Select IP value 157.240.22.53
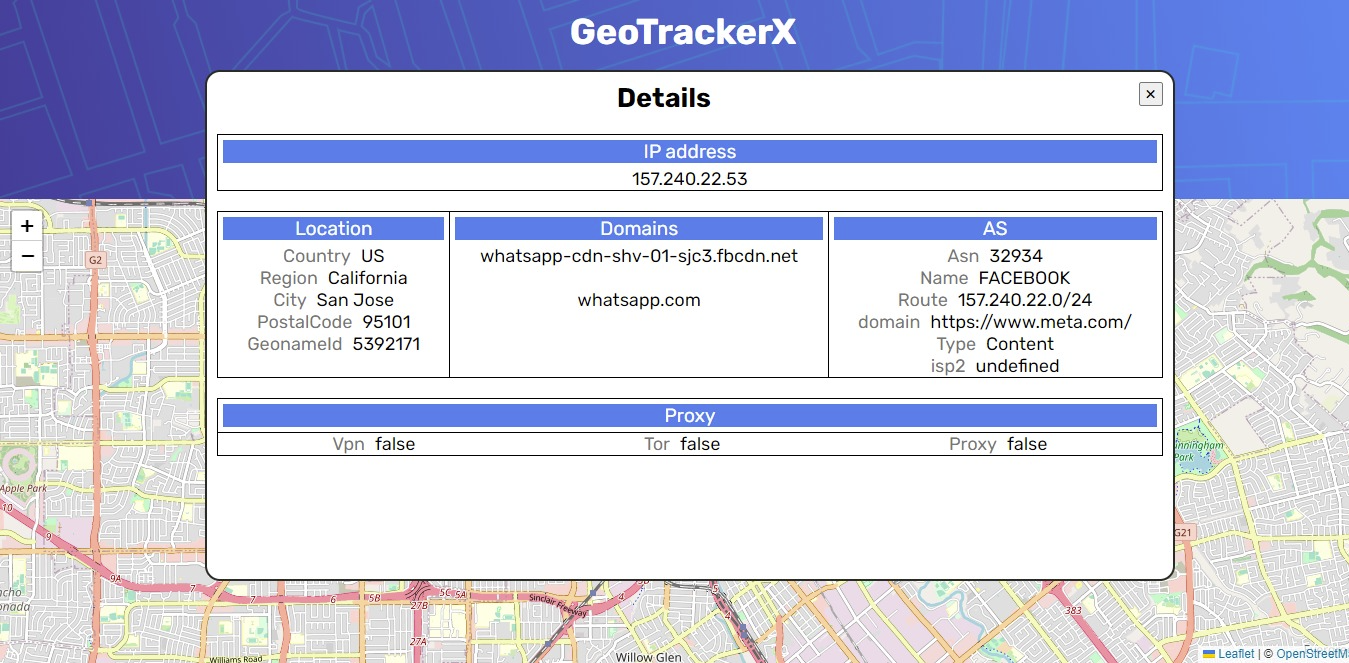Screen dimensions: 1349x663 click(690, 180)
